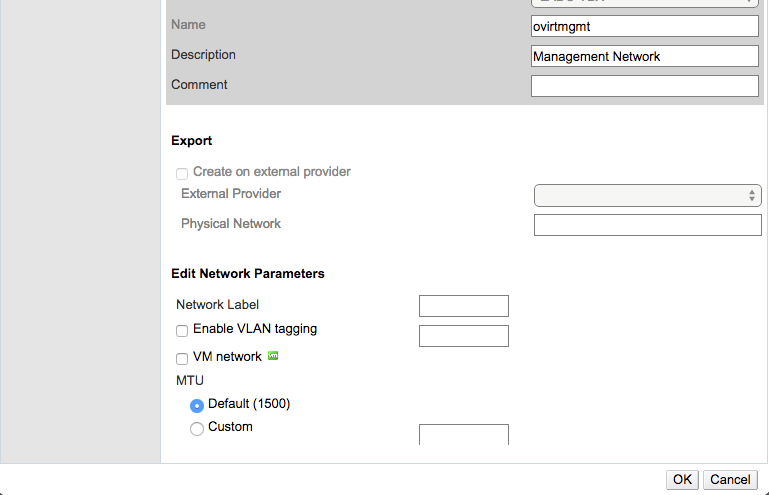Click the Export section heading
Screen dimensions: 769x495
pyautogui.click(x=192, y=141)
